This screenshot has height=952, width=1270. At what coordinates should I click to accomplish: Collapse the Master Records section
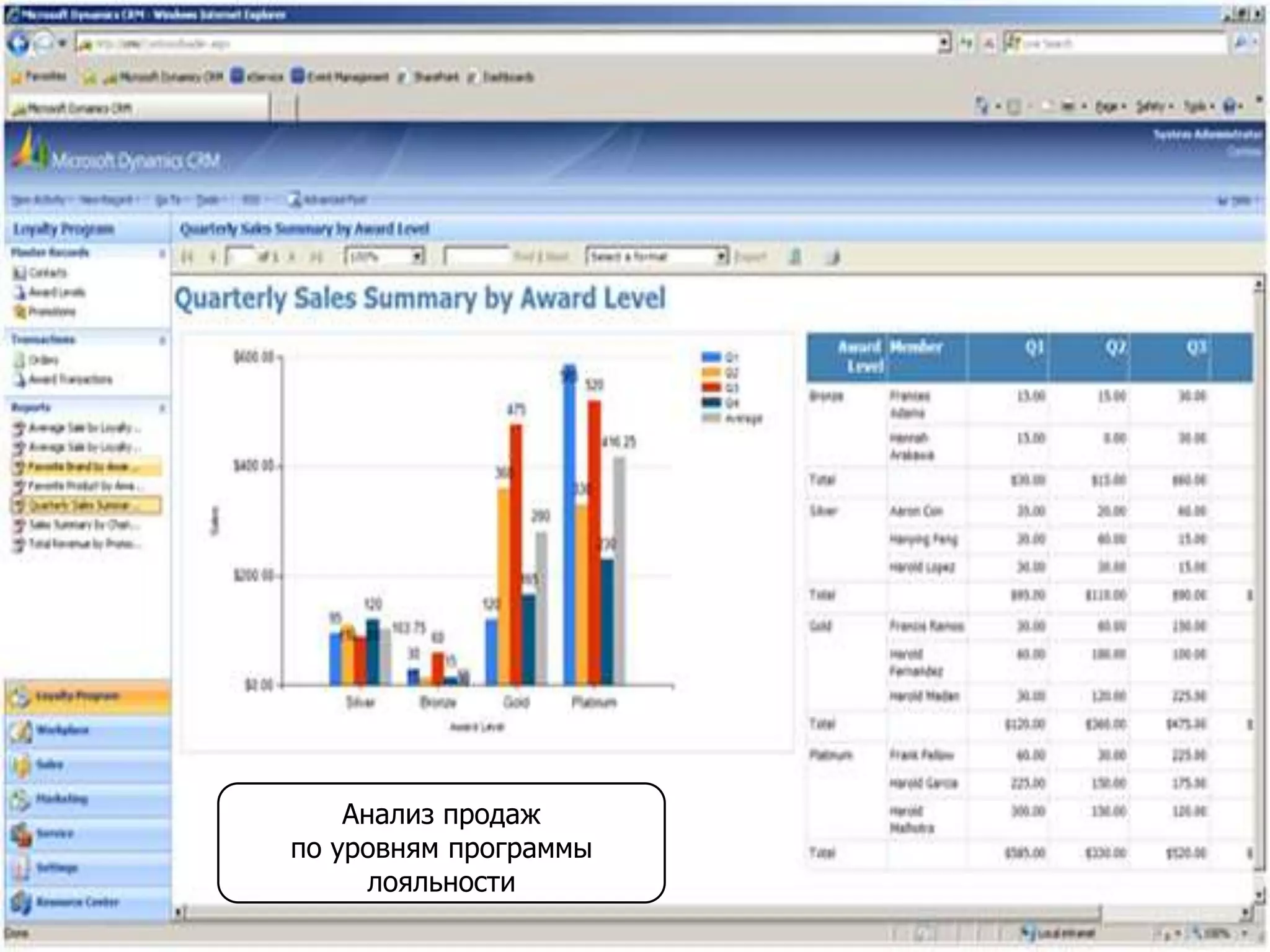click(x=162, y=253)
